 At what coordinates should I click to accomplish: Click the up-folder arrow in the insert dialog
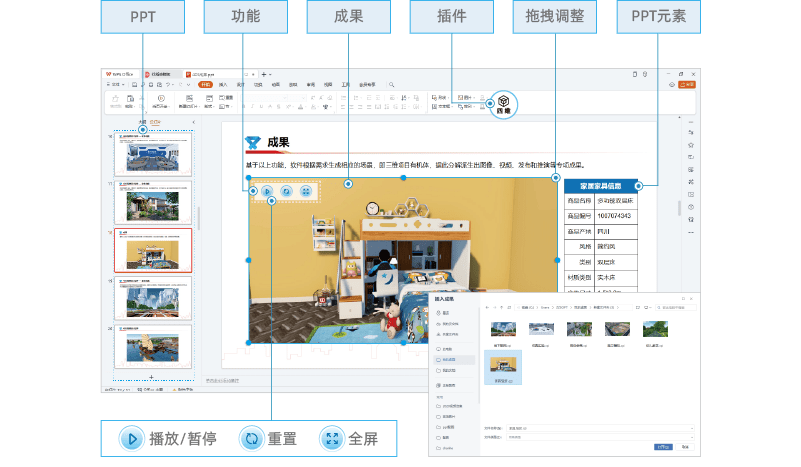[x=501, y=309]
